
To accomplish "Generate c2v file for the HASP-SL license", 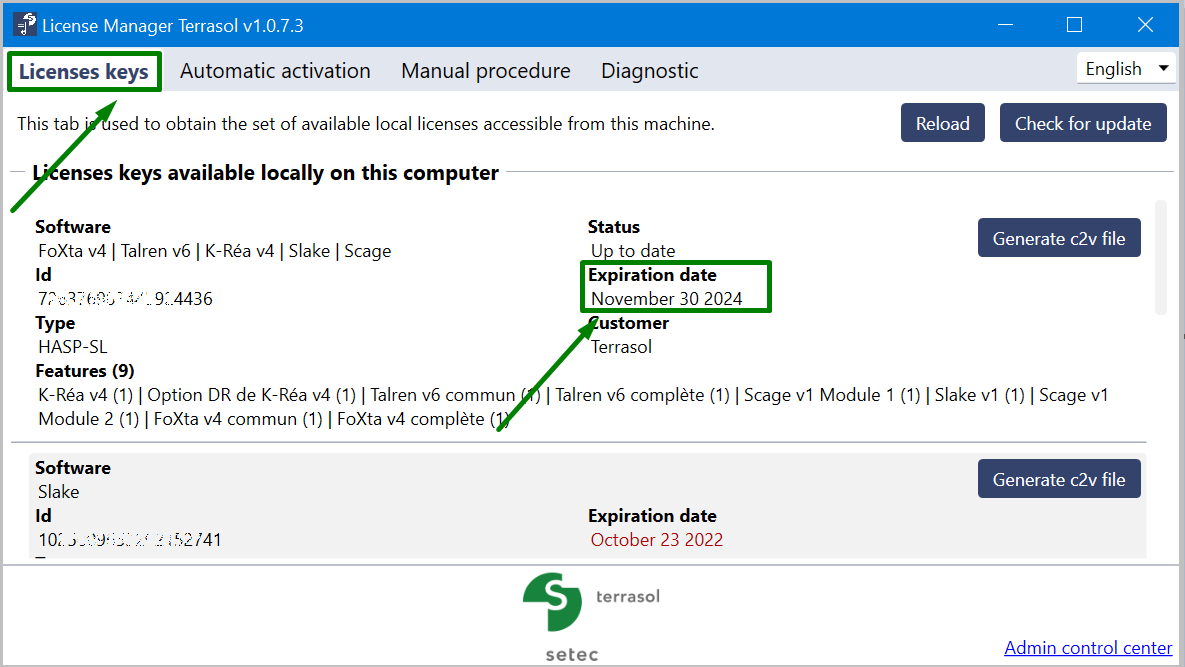I will (x=1059, y=238).
